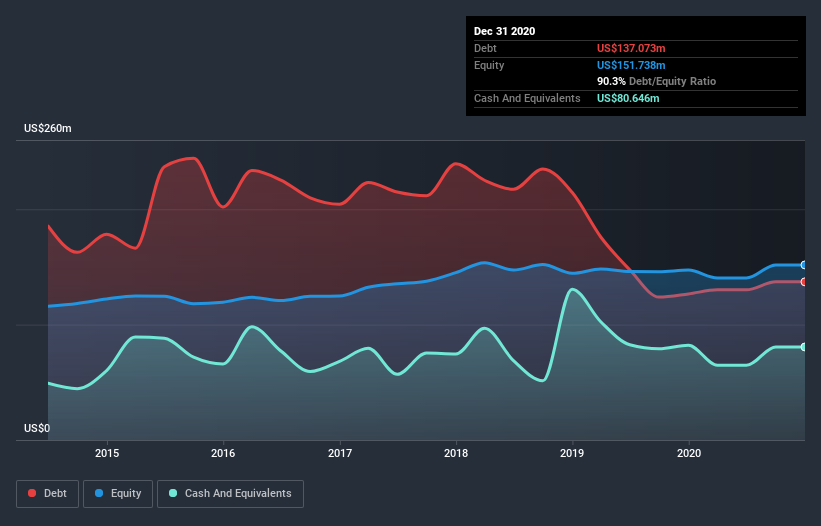Click the 2016 axis label
Screen dimensions: 821x526
click(223, 453)
